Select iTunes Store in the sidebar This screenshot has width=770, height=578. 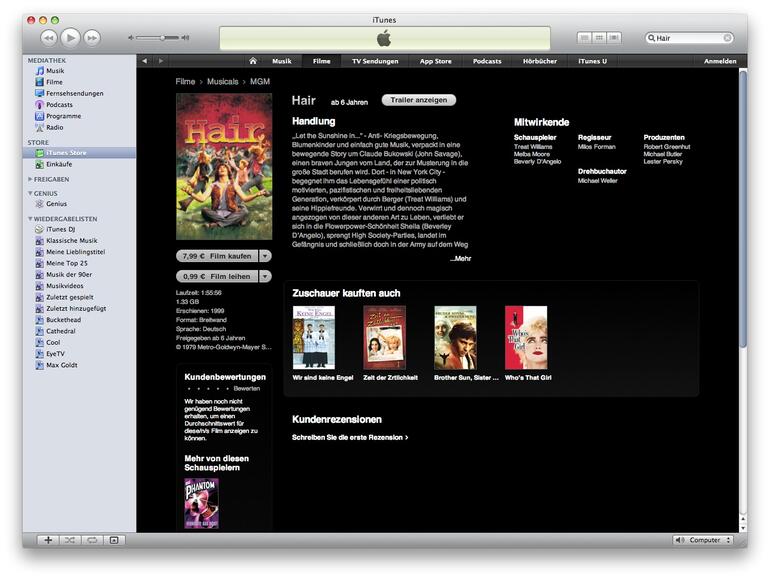(79, 153)
